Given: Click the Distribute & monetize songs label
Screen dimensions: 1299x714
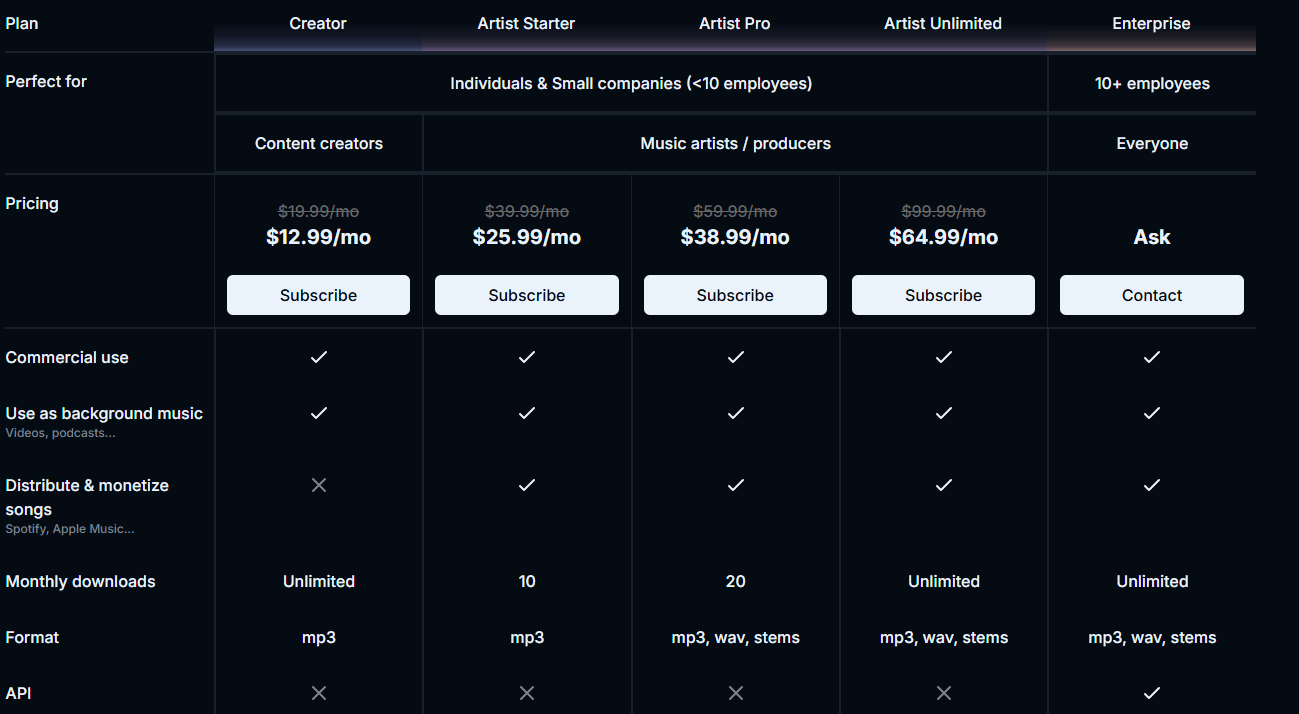Looking at the screenshot, I should click(x=87, y=497).
